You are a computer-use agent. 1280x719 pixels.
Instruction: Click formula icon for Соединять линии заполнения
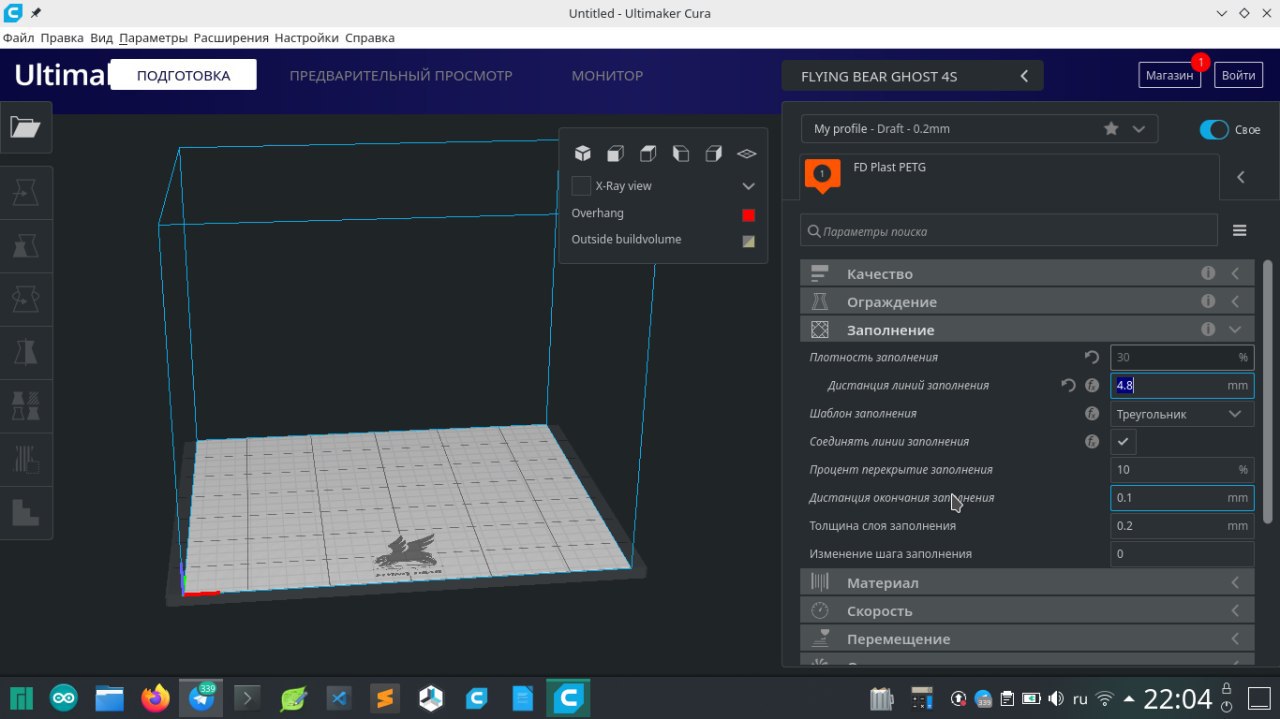point(1092,441)
